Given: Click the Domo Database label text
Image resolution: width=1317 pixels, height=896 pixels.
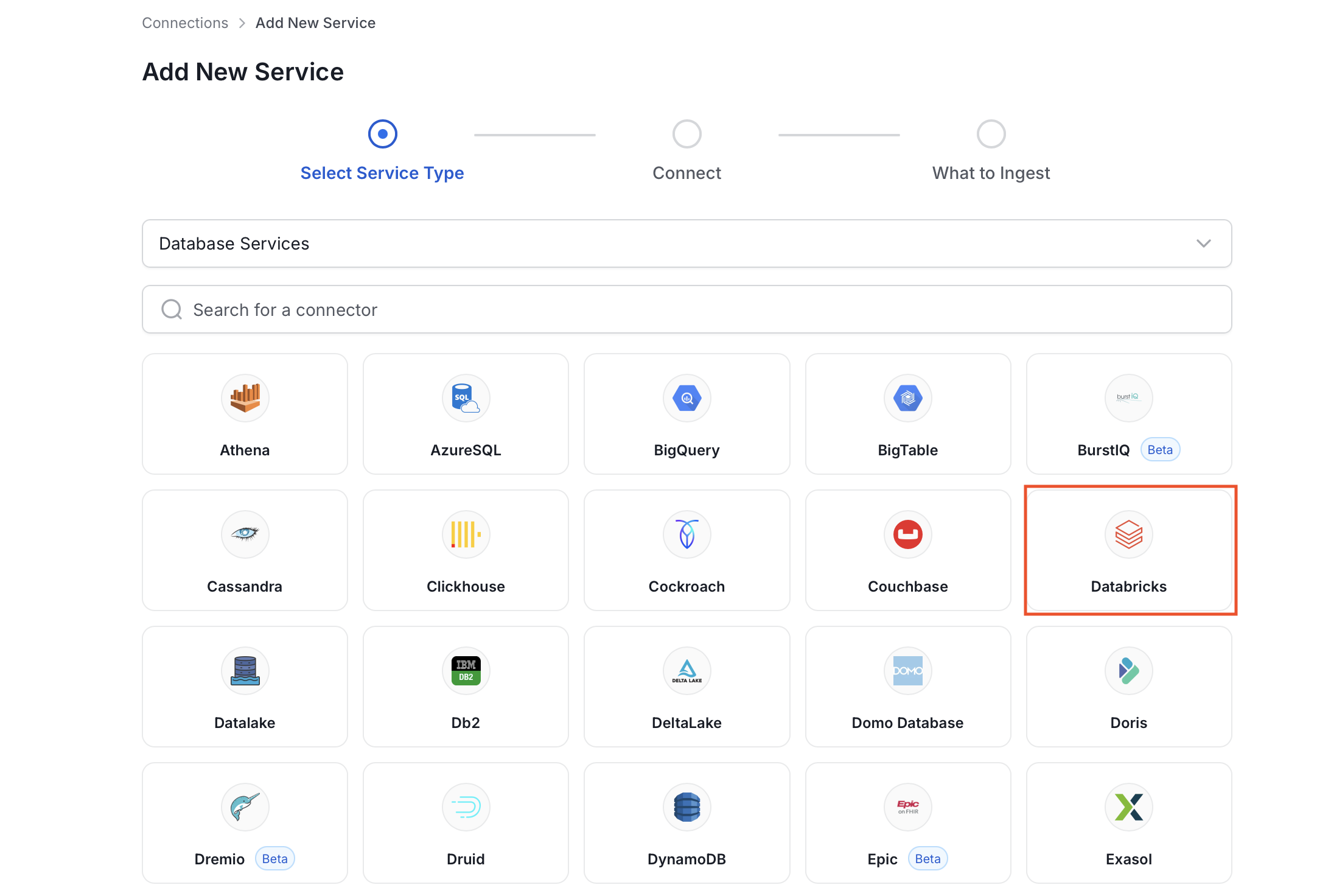Looking at the screenshot, I should coord(907,723).
